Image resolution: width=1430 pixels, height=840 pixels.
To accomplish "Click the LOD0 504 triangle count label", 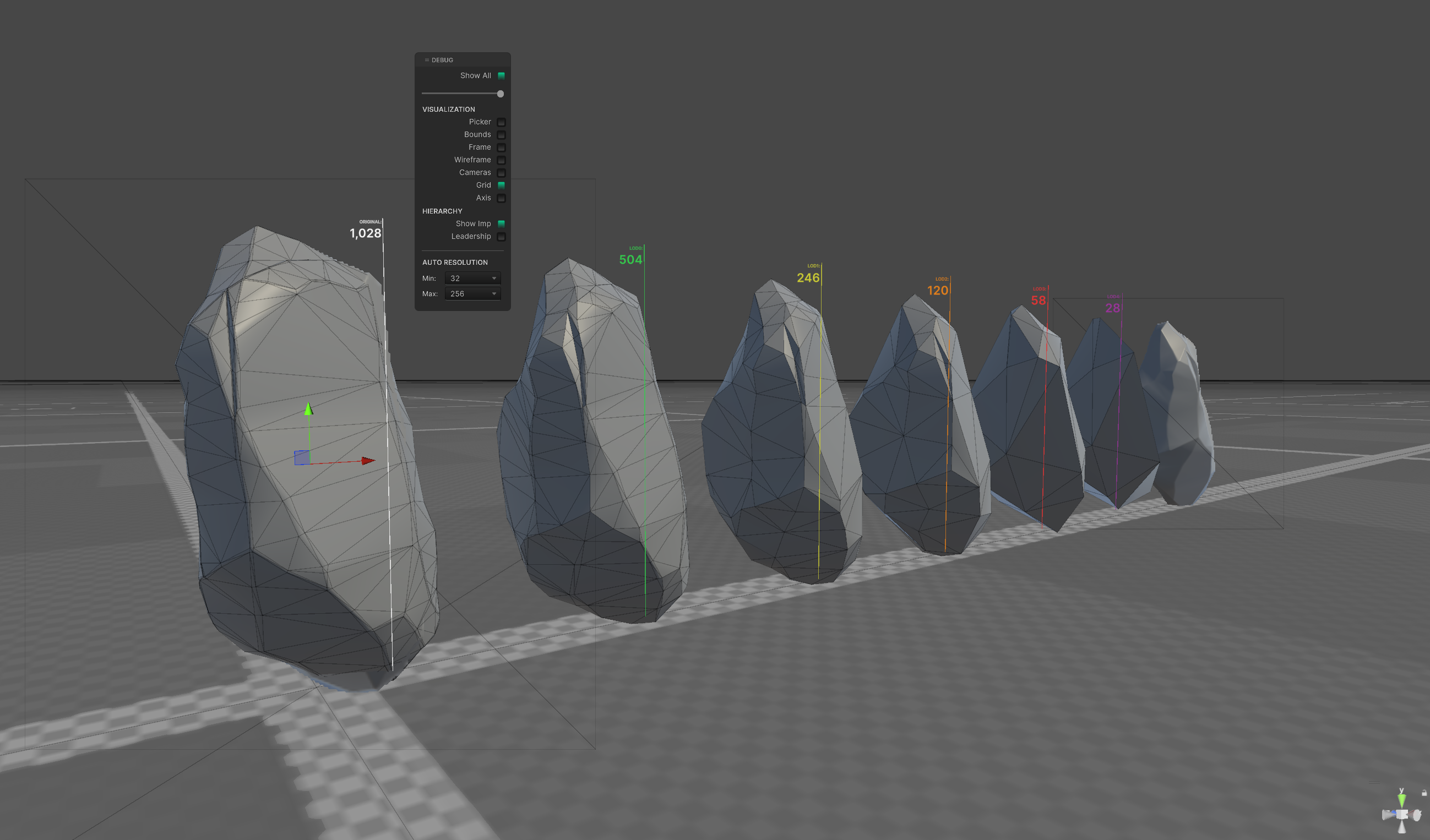I will [630, 260].
